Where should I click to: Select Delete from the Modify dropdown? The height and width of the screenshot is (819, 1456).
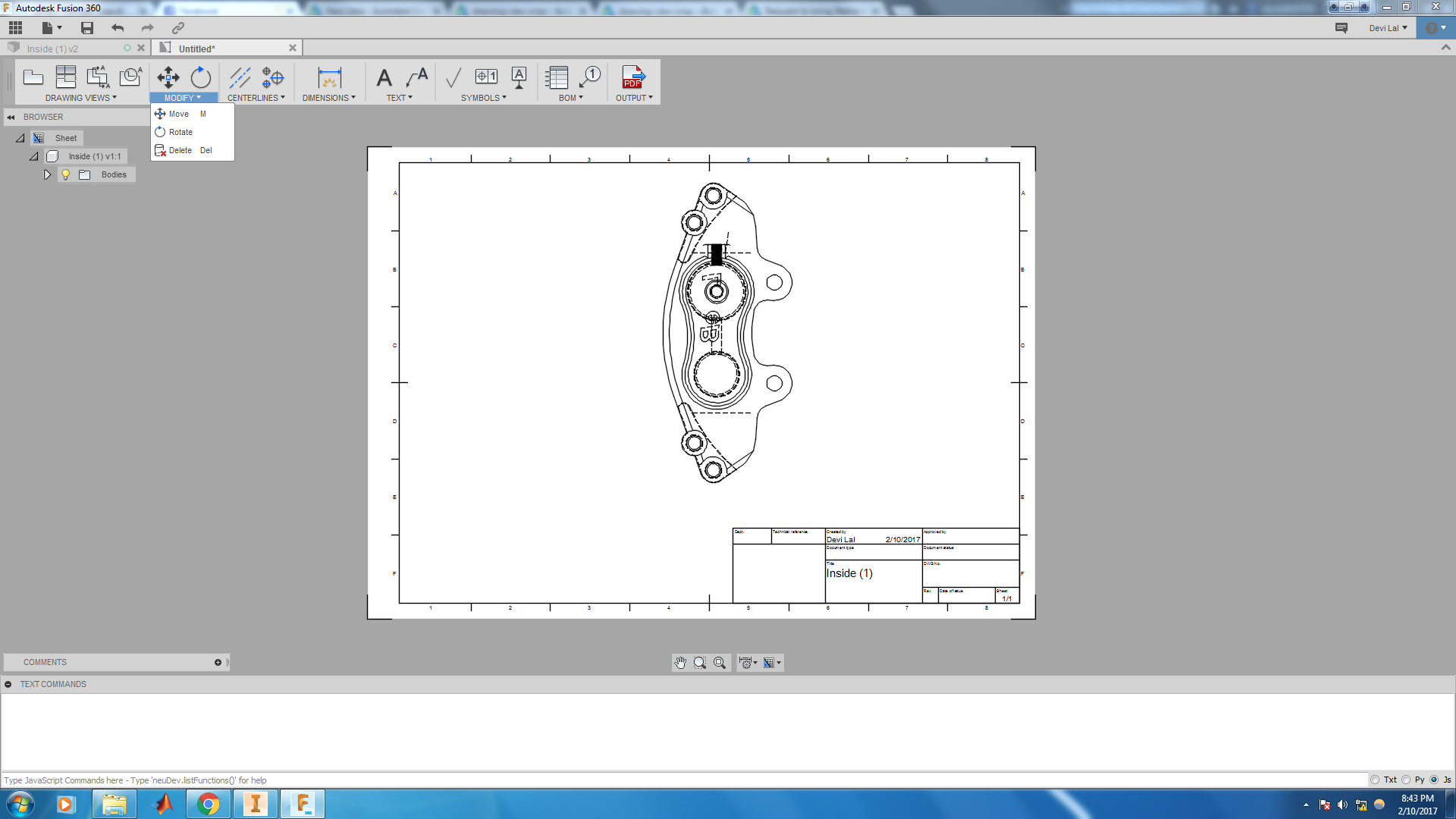(x=180, y=150)
